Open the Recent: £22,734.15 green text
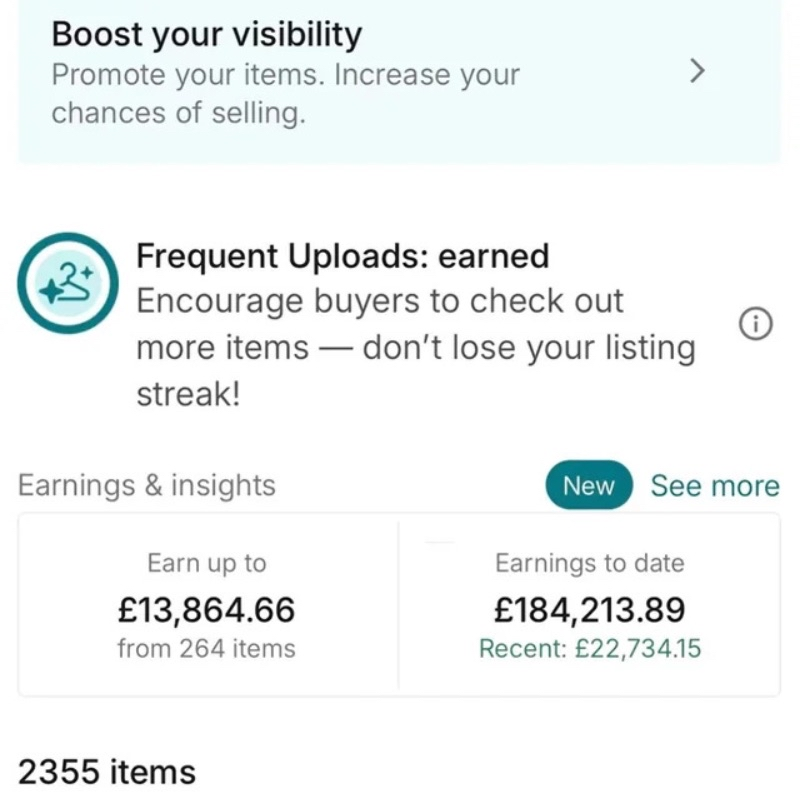800x800 pixels. point(590,649)
